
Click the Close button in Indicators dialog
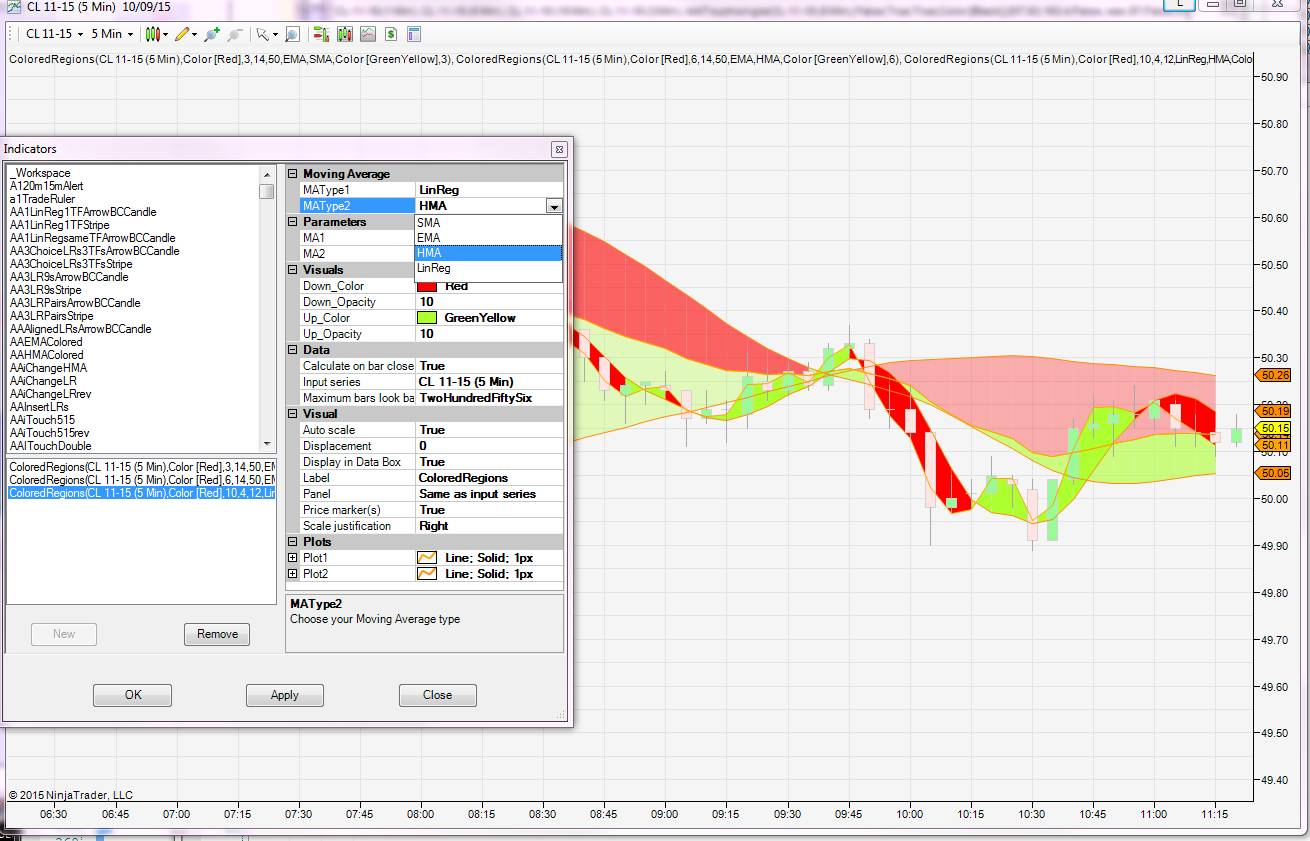click(x=437, y=695)
